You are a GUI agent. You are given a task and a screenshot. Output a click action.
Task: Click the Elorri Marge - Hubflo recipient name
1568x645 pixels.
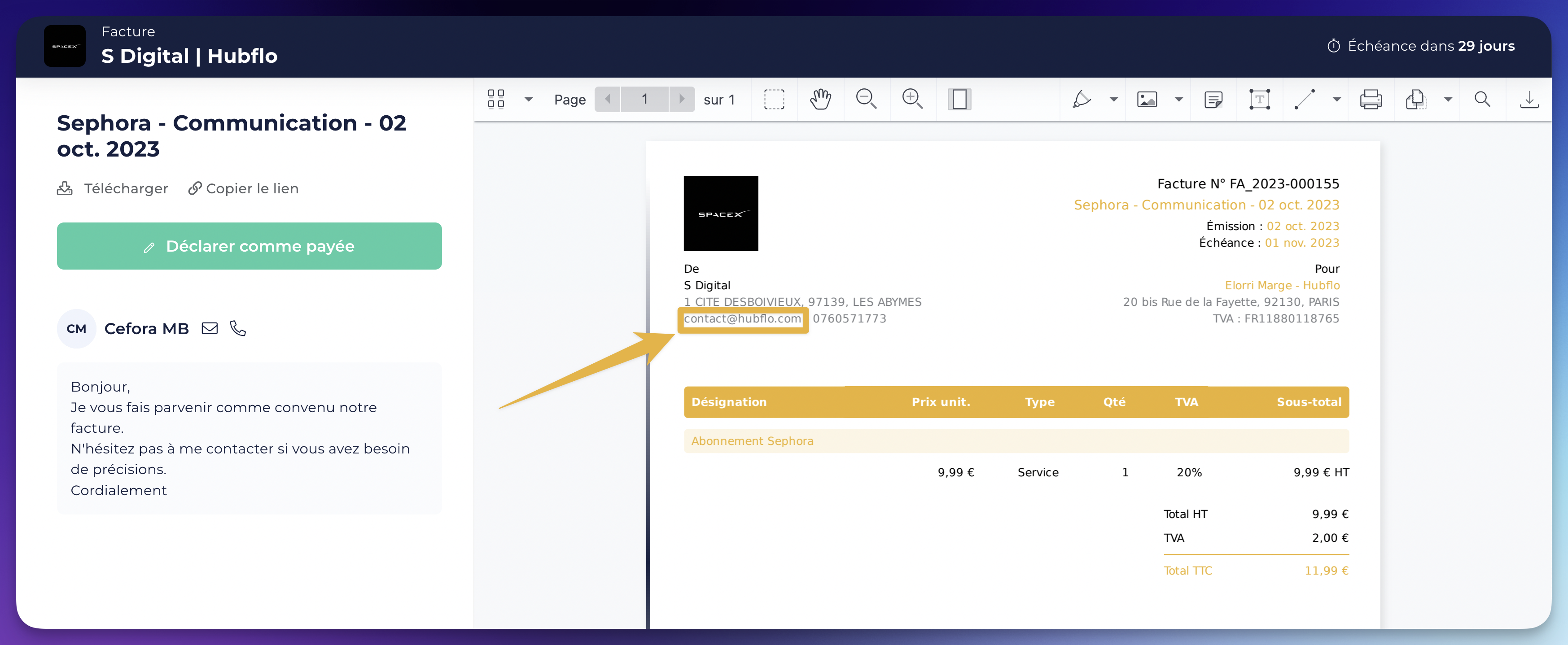click(x=1282, y=285)
